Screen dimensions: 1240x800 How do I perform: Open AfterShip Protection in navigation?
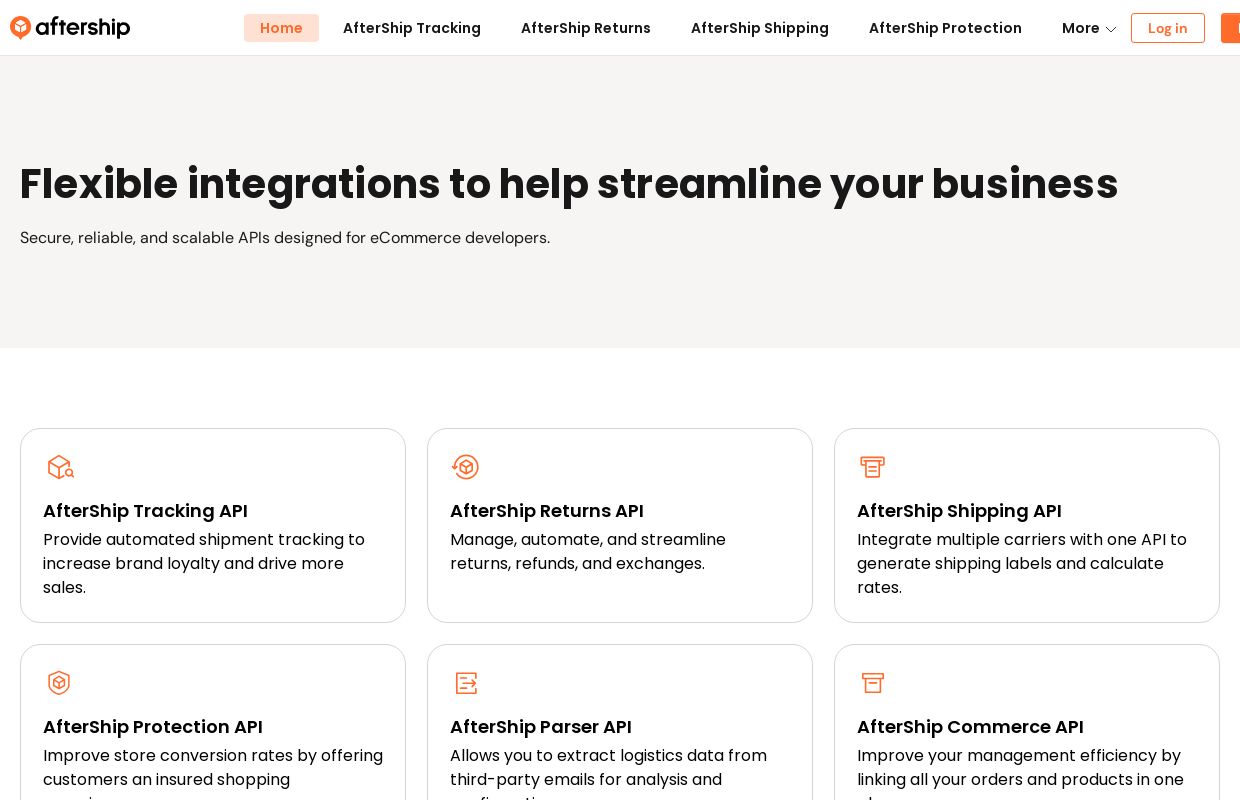pyautogui.click(x=945, y=28)
